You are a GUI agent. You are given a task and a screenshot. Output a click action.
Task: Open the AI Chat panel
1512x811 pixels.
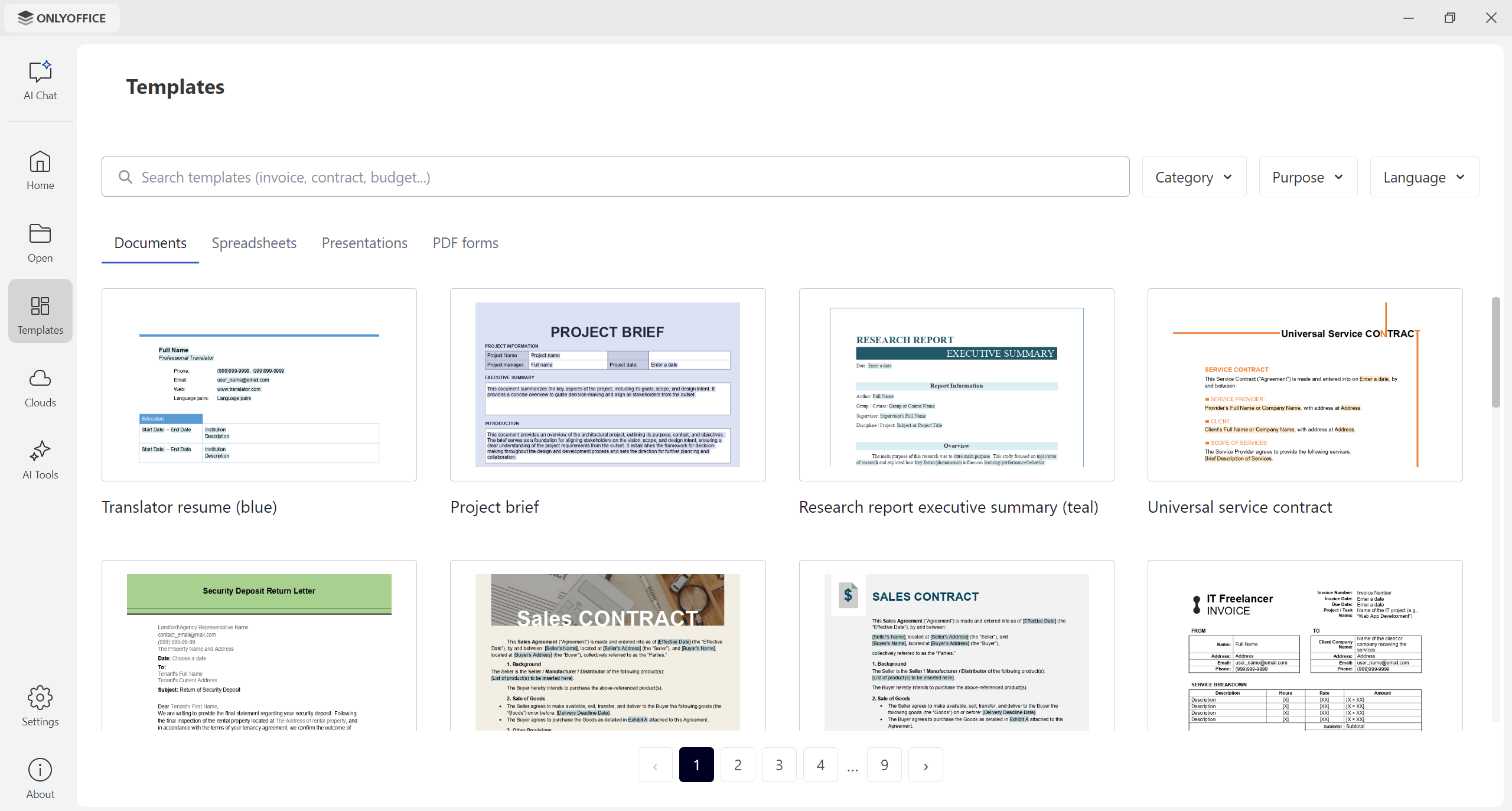[x=40, y=80]
